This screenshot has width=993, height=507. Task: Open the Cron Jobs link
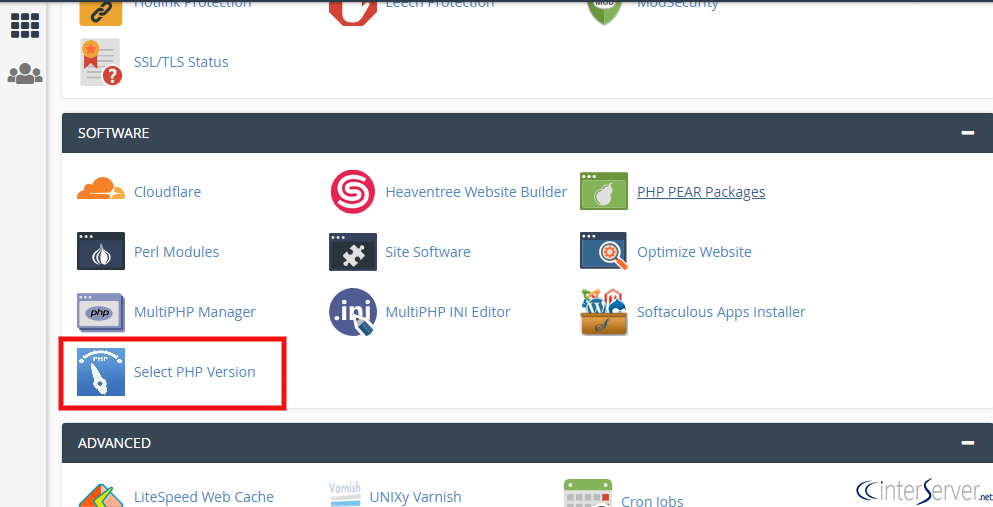click(652, 501)
